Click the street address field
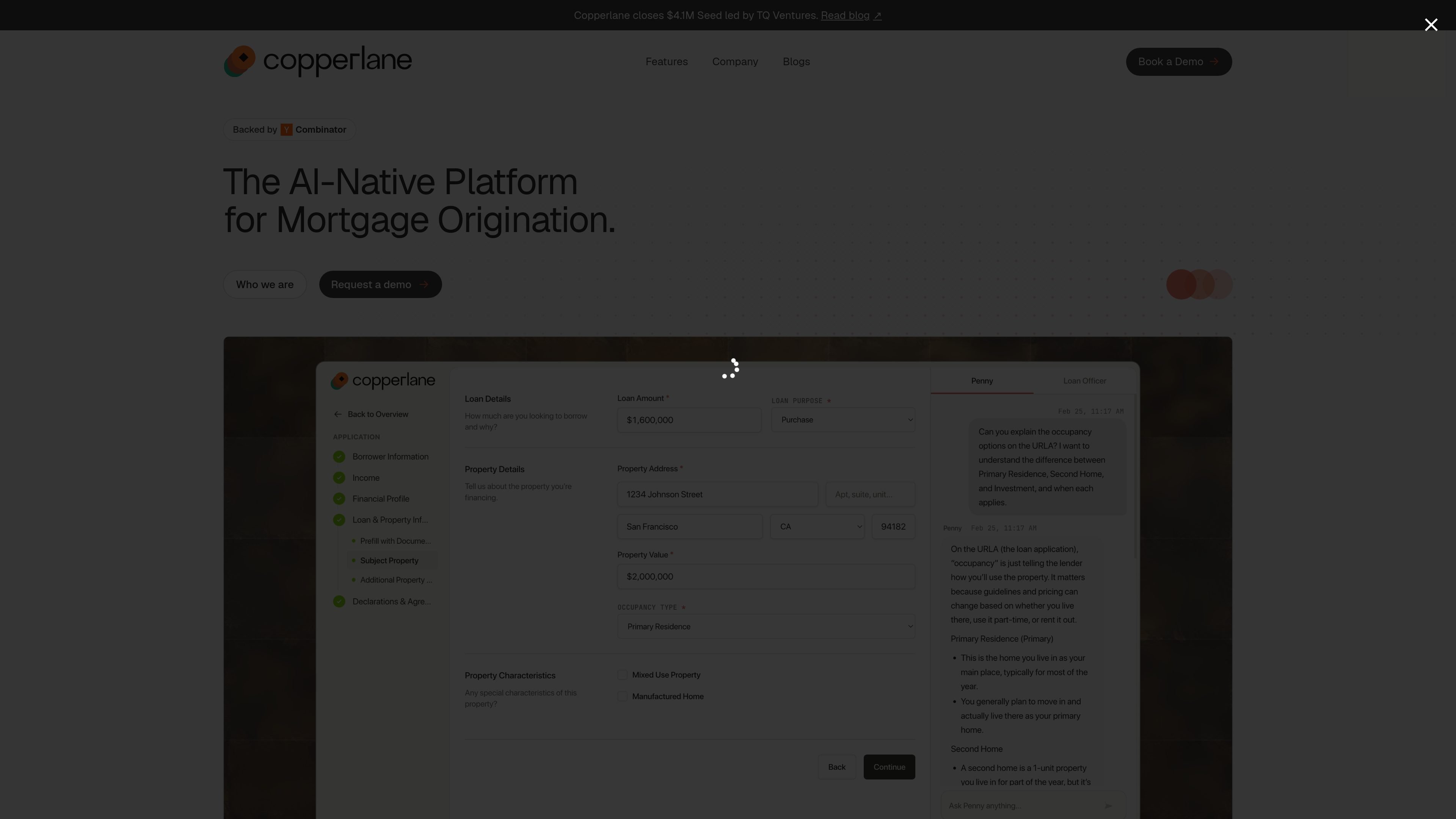Viewport: 1456px width, 819px height. [717, 494]
